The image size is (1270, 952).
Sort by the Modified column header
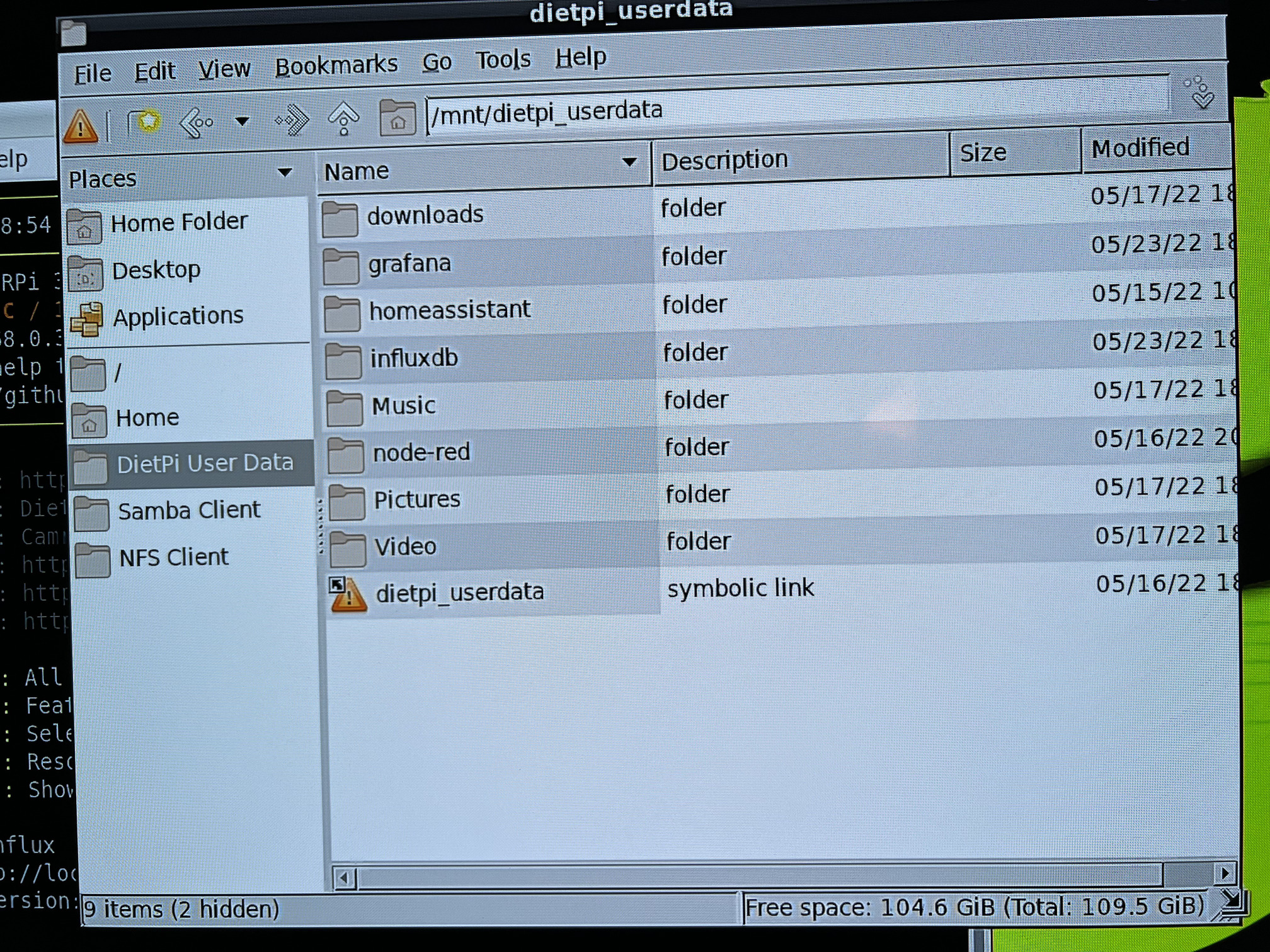click(1155, 147)
